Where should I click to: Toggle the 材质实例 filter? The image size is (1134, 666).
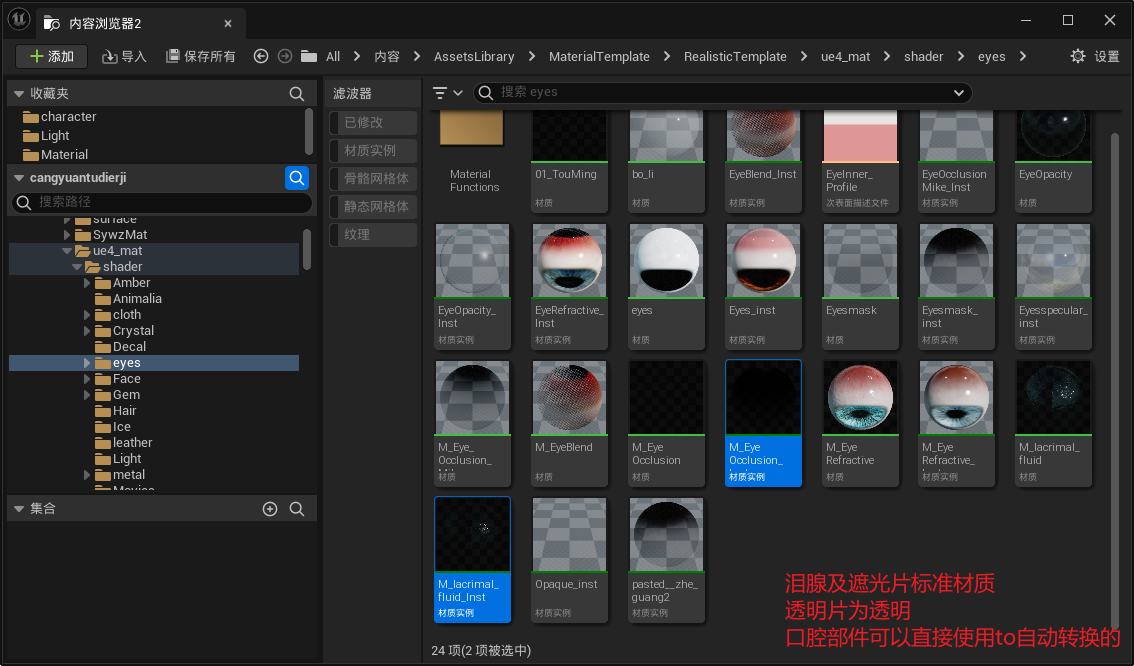tap(371, 151)
